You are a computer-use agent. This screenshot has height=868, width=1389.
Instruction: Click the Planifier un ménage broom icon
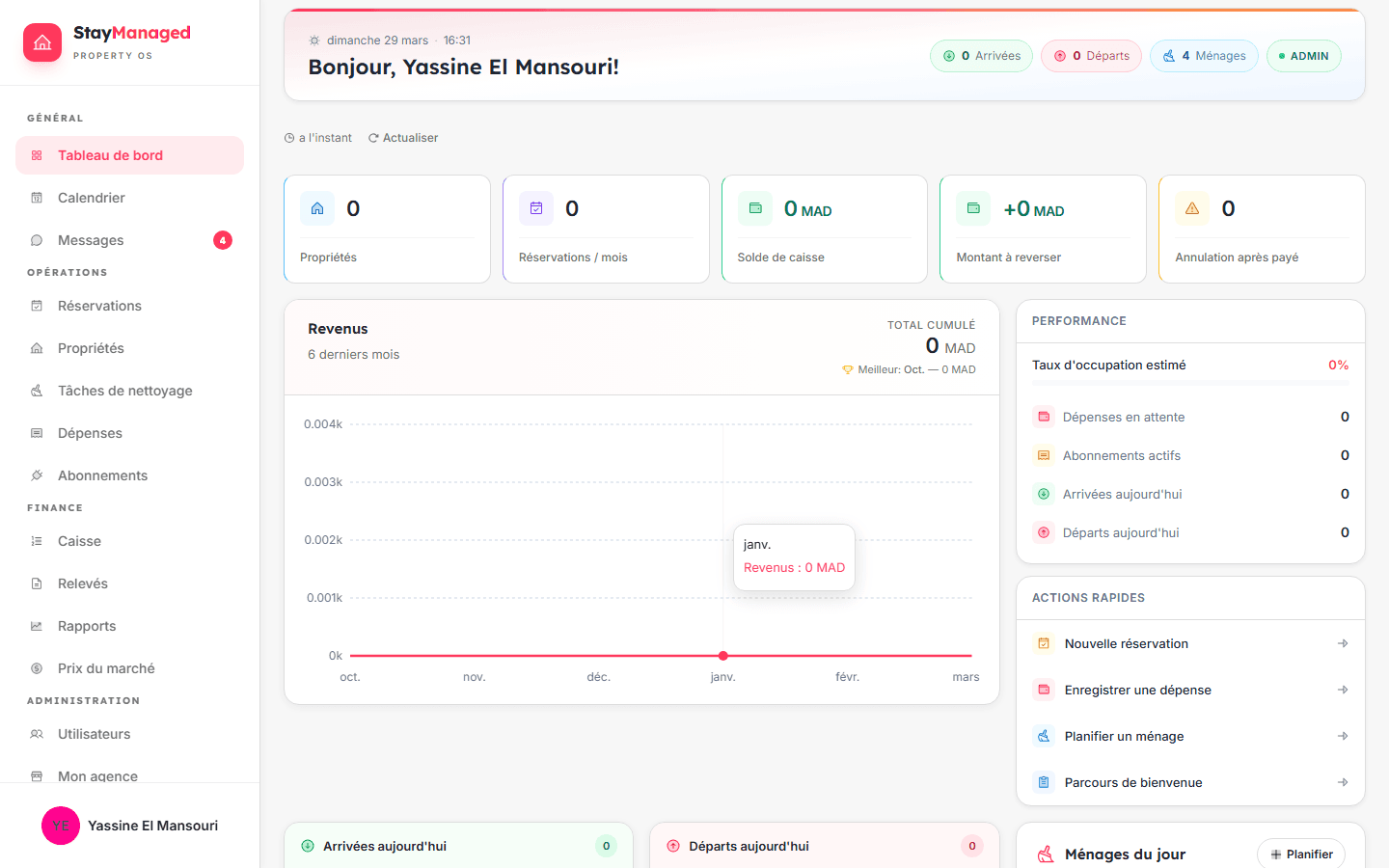(1044, 736)
